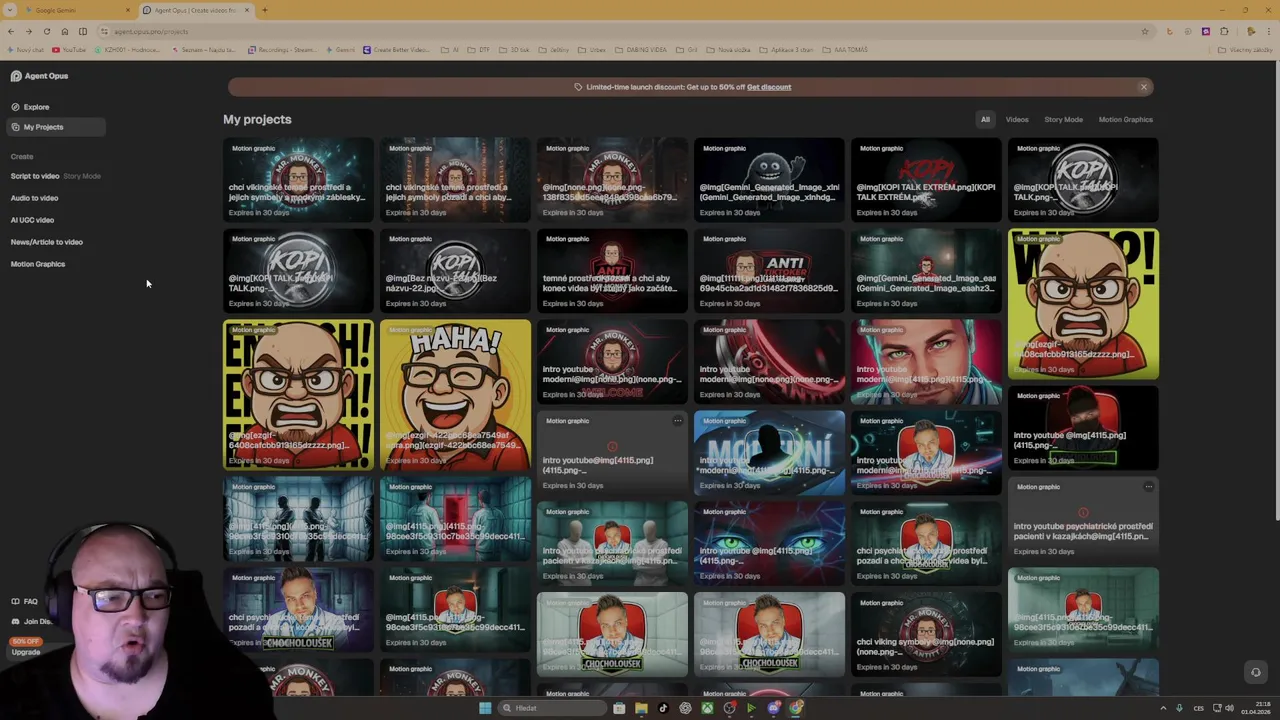Click the 50% OFF Upgrade button
This screenshot has width=1280, height=720.
pos(26,647)
